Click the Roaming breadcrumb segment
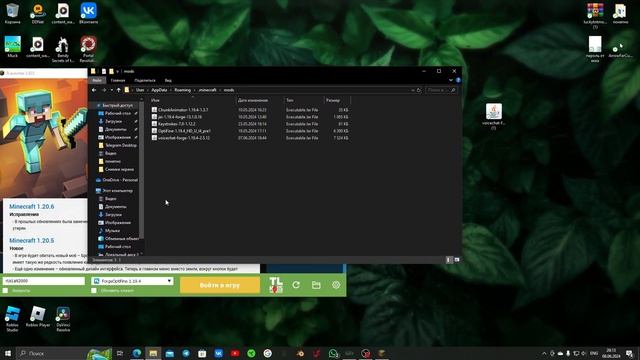This screenshot has width=640, height=360. pos(182,90)
